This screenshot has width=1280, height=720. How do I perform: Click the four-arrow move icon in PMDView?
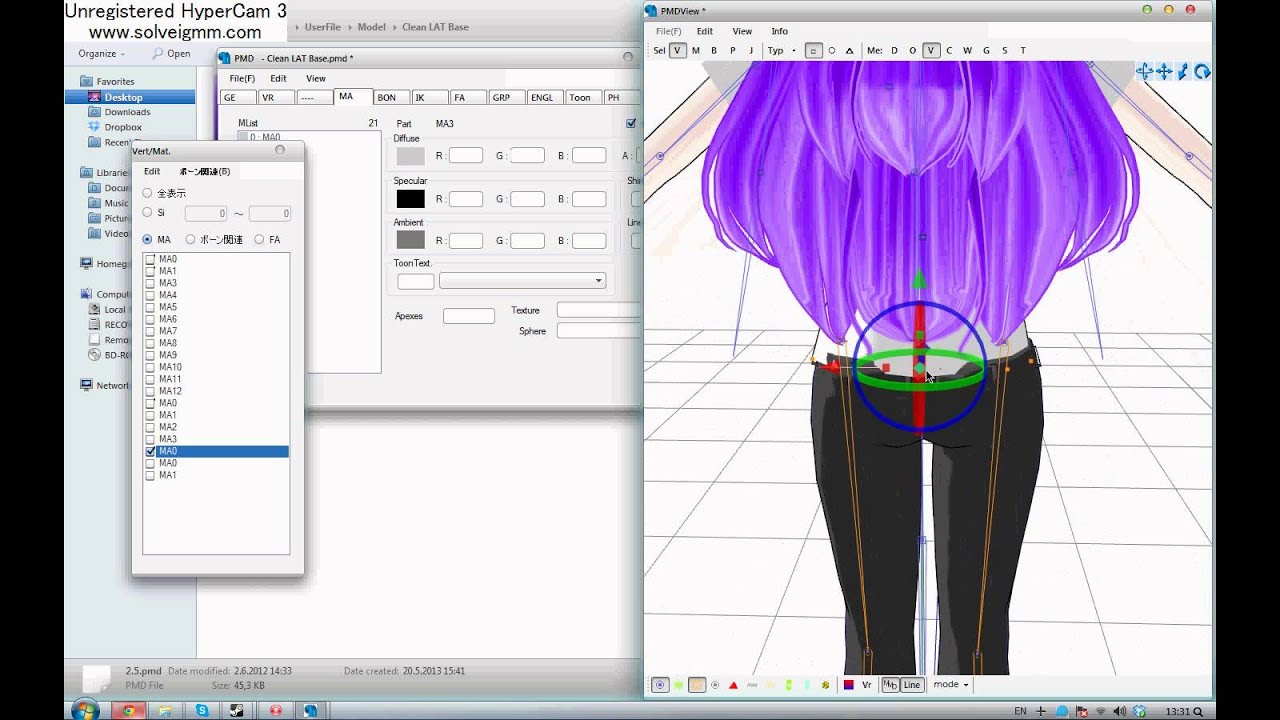(x=1145, y=71)
